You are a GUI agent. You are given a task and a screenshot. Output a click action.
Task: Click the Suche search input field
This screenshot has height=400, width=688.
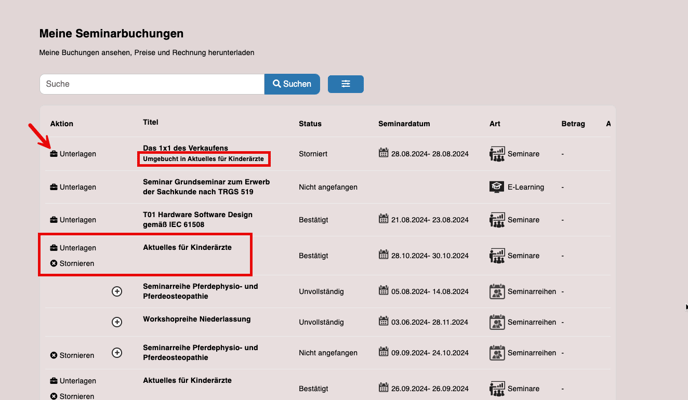click(x=151, y=84)
